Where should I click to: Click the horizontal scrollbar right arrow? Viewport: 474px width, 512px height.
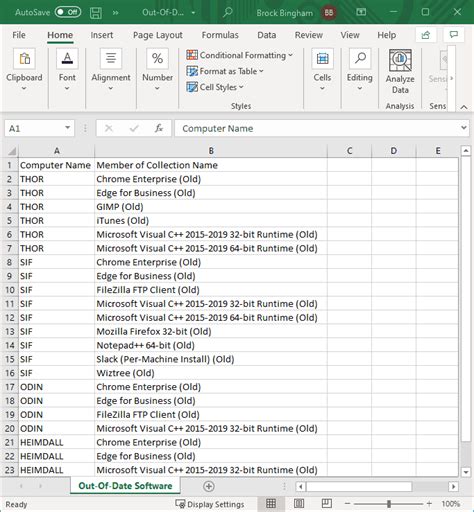click(453, 486)
